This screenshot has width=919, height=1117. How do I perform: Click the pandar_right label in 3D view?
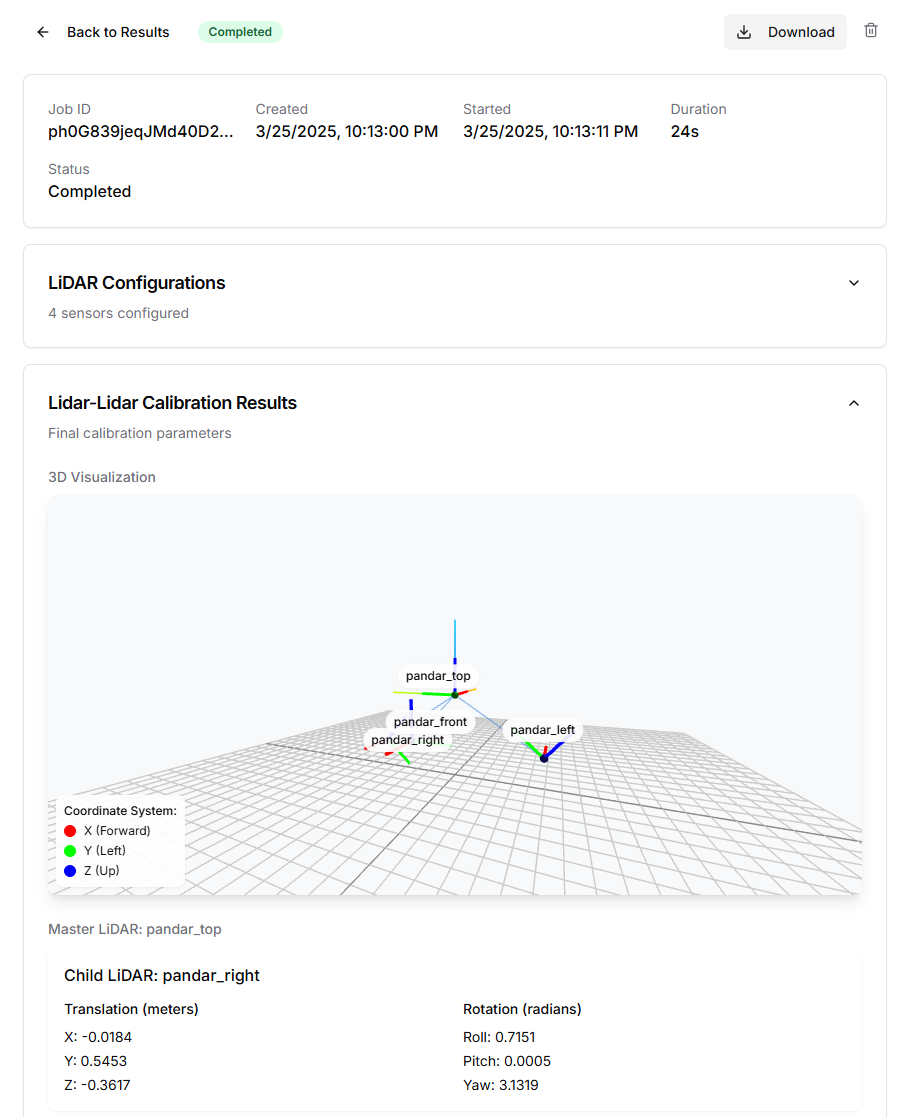point(407,739)
